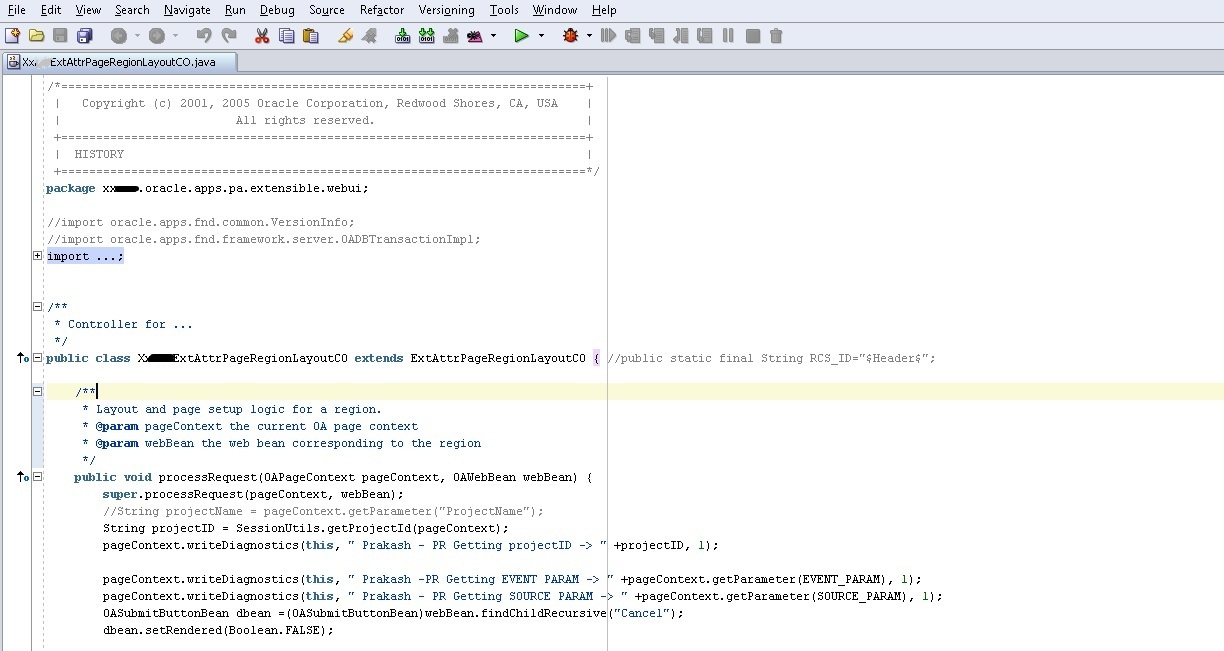Viewport: 1224px width, 651px height.
Task: Click the Terminate (stop square) icon
Action: 752,36
